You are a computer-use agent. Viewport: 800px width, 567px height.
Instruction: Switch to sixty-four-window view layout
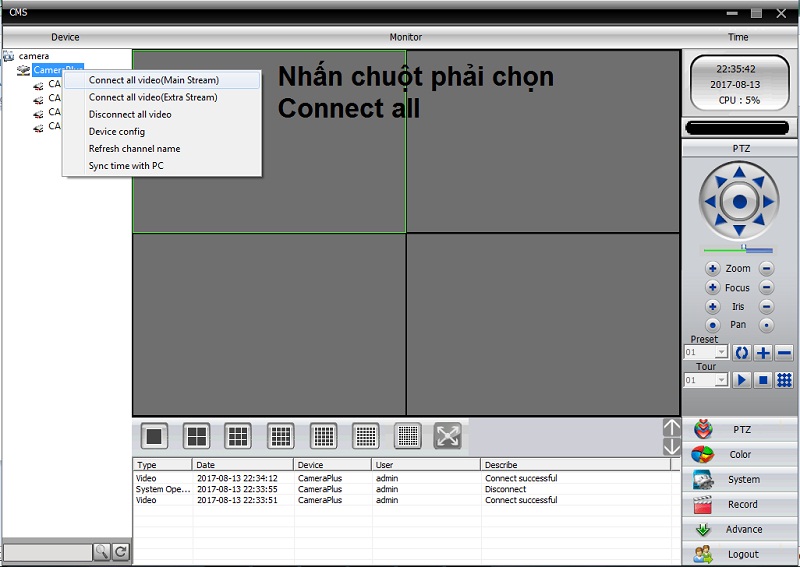(x=408, y=436)
